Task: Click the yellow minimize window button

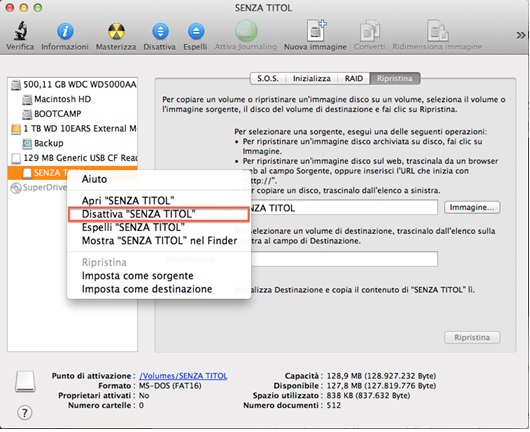Action: point(24,7)
